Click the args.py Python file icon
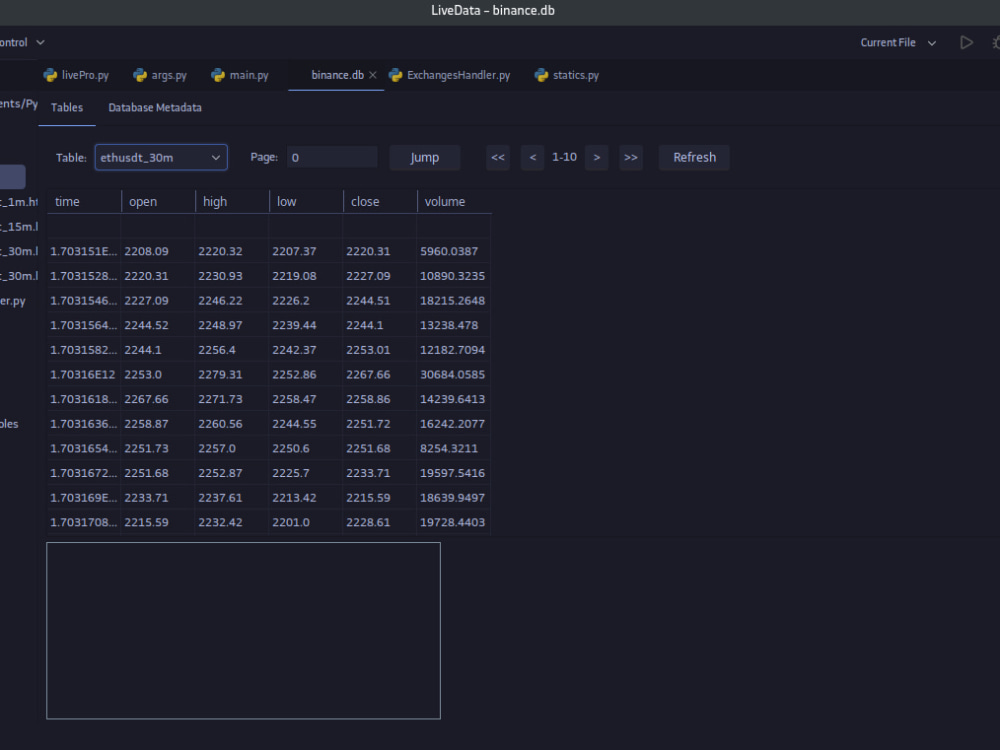 [140, 75]
